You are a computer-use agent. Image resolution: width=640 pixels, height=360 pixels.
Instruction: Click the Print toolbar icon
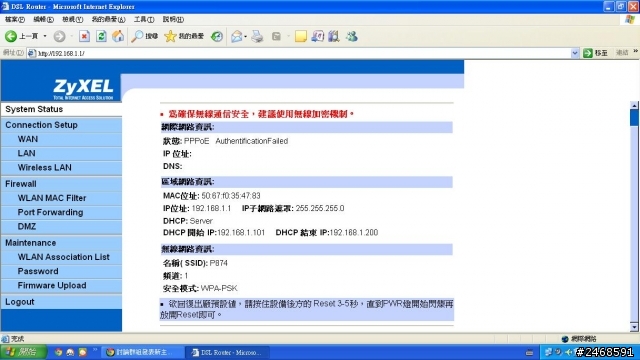point(257,36)
